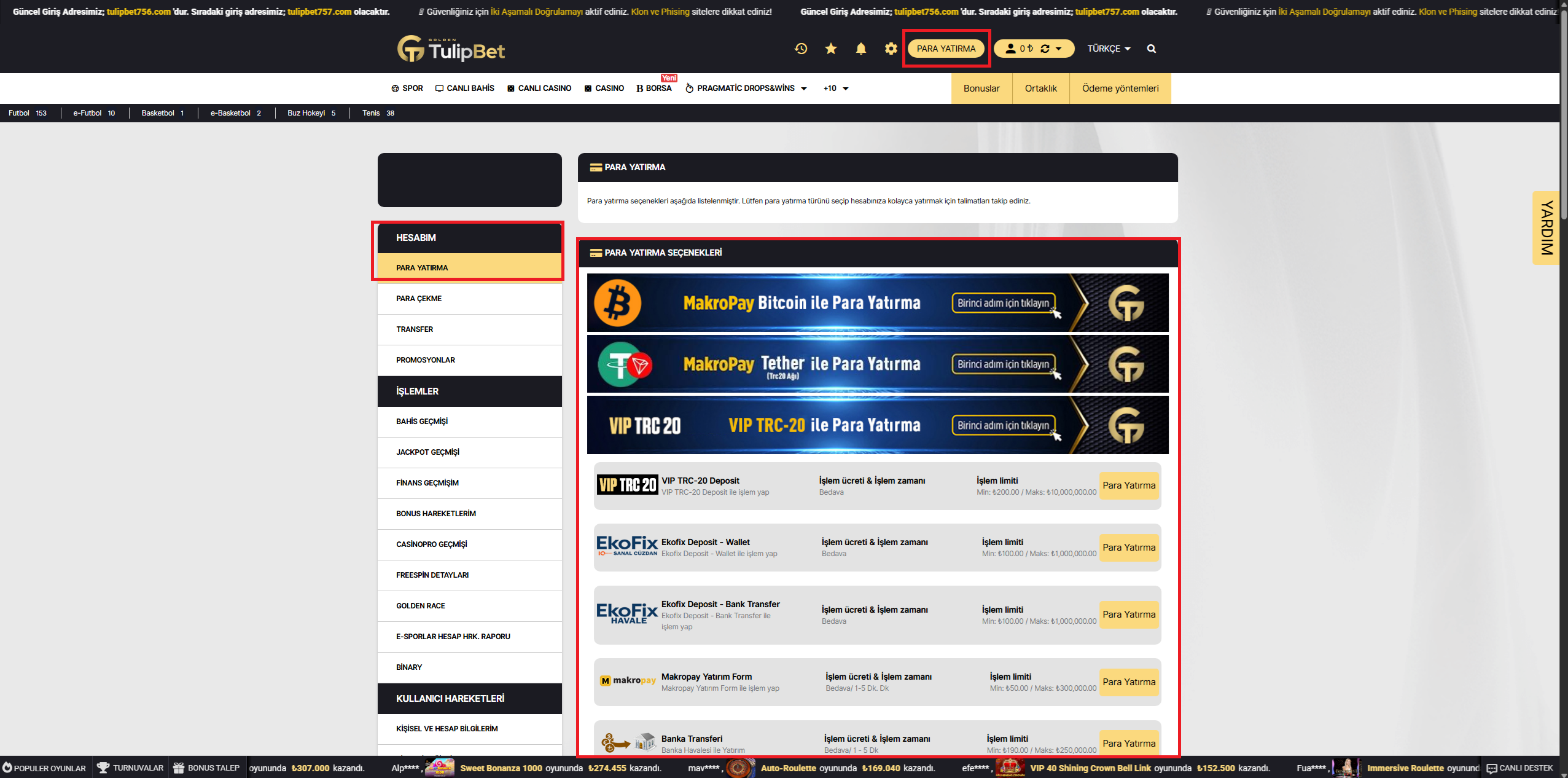Viewport: 1568px width, 778px height.
Task: Click the EkoFix Sanal Cüzdan logo
Action: click(x=627, y=546)
